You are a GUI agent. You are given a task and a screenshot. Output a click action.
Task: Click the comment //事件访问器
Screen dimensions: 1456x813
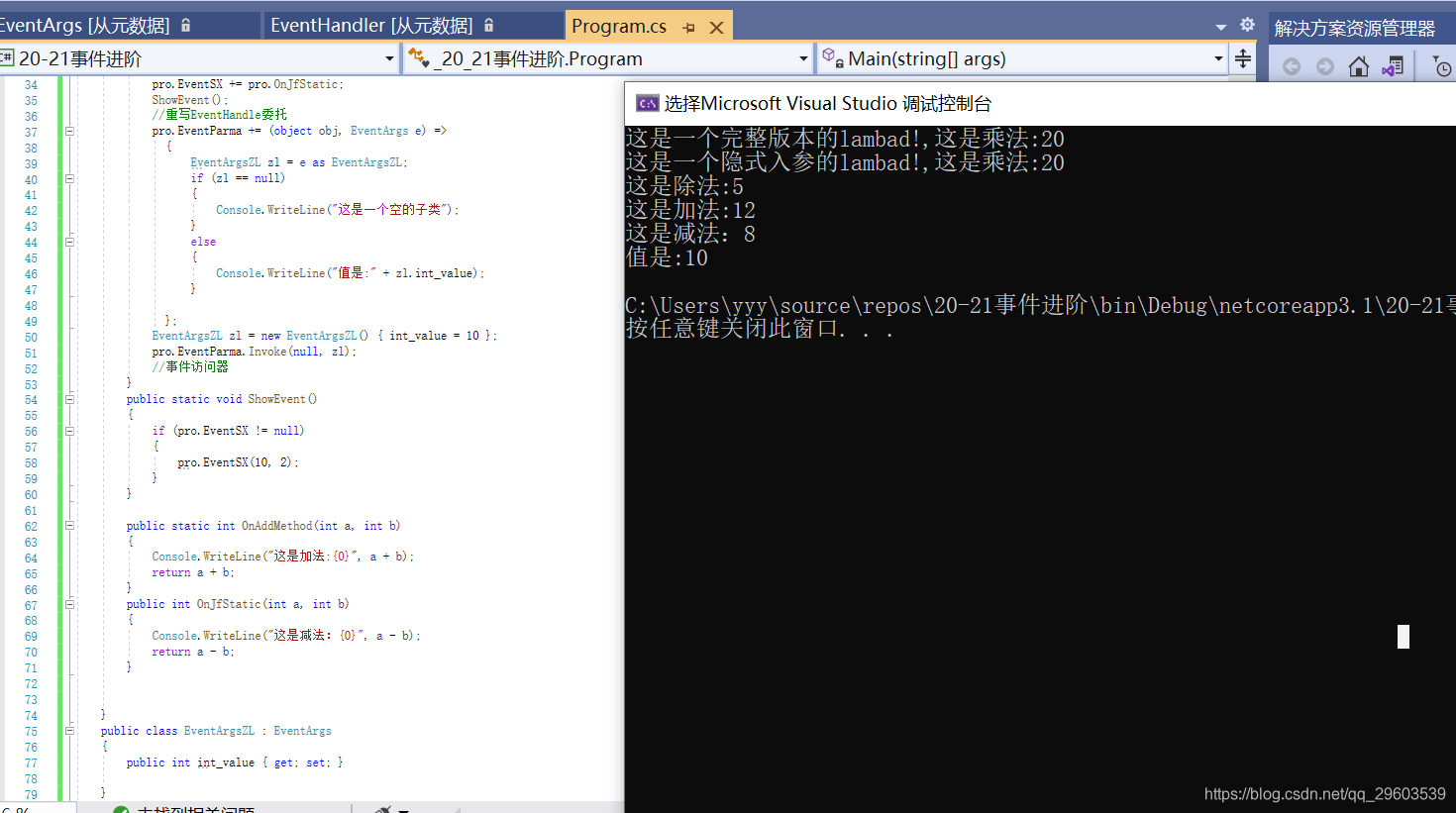coord(190,367)
